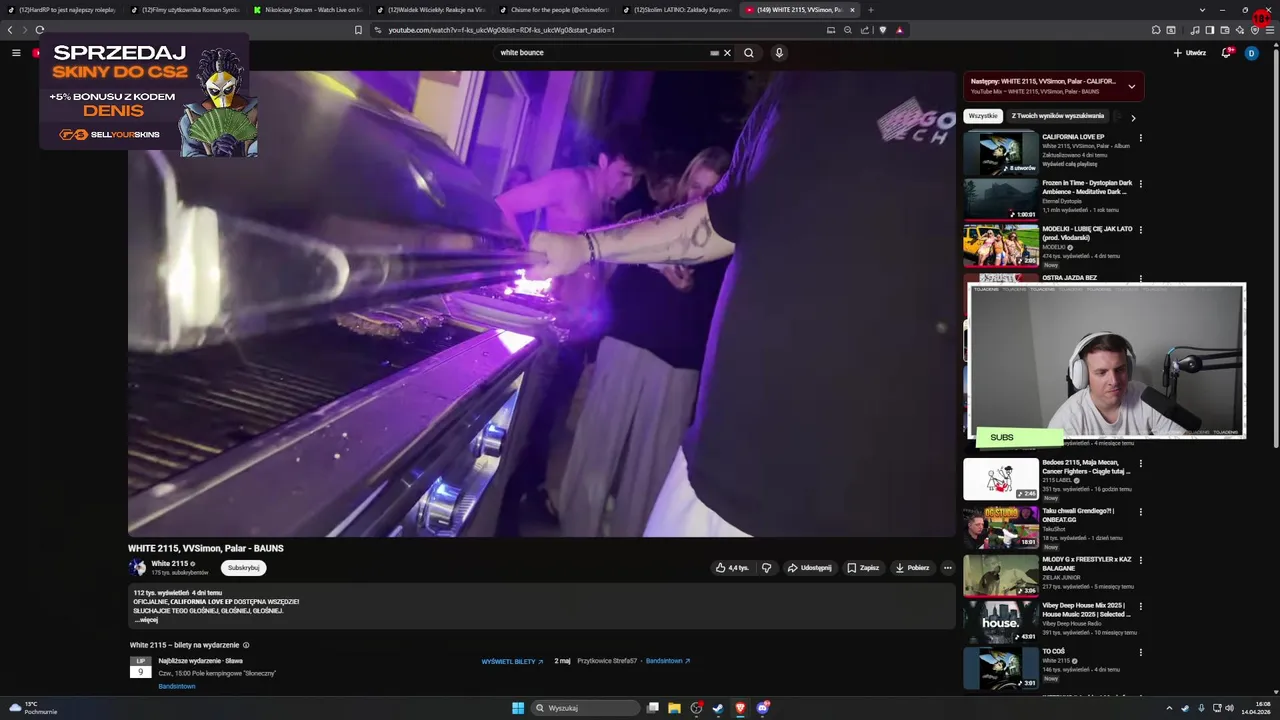Open File Explorer from the taskbar
1280x720 pixels.
tap(674, 708)
